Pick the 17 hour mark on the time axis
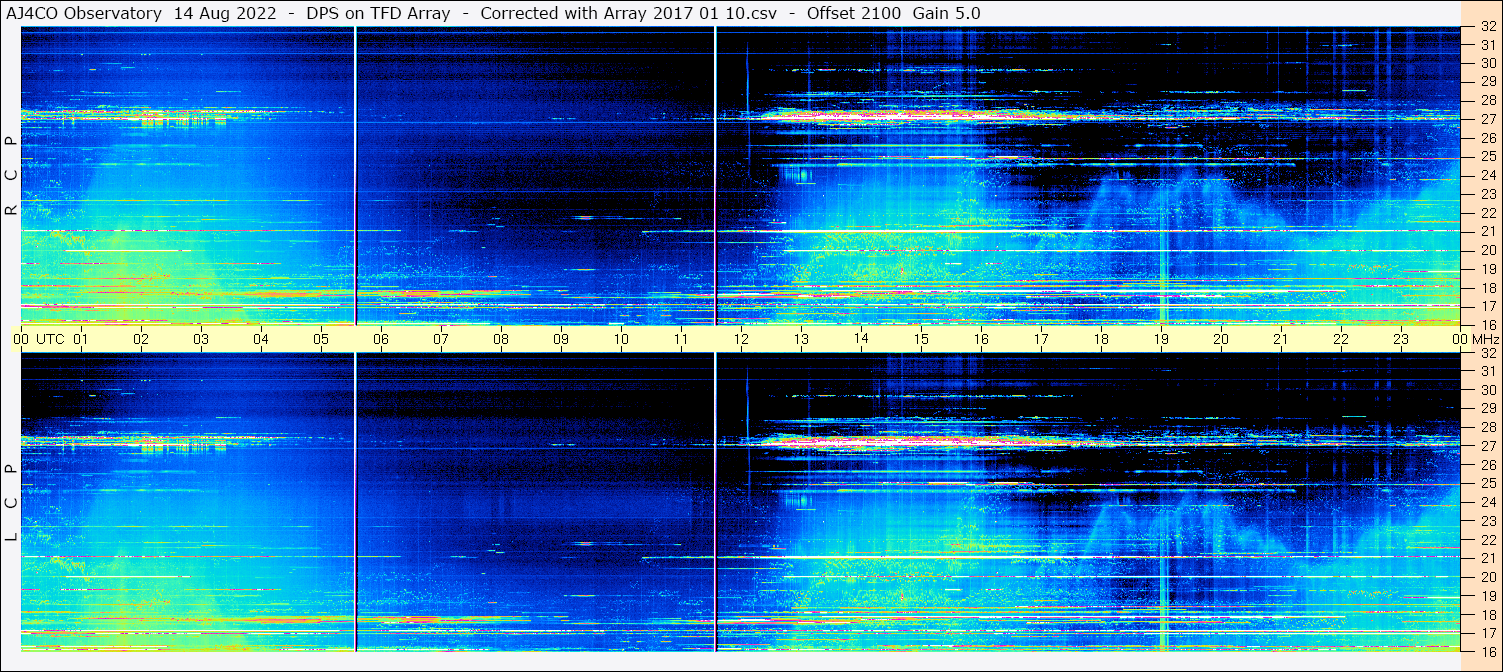Image resolution: width=1503 pixels, height=672 pixels. (1041, 339)
